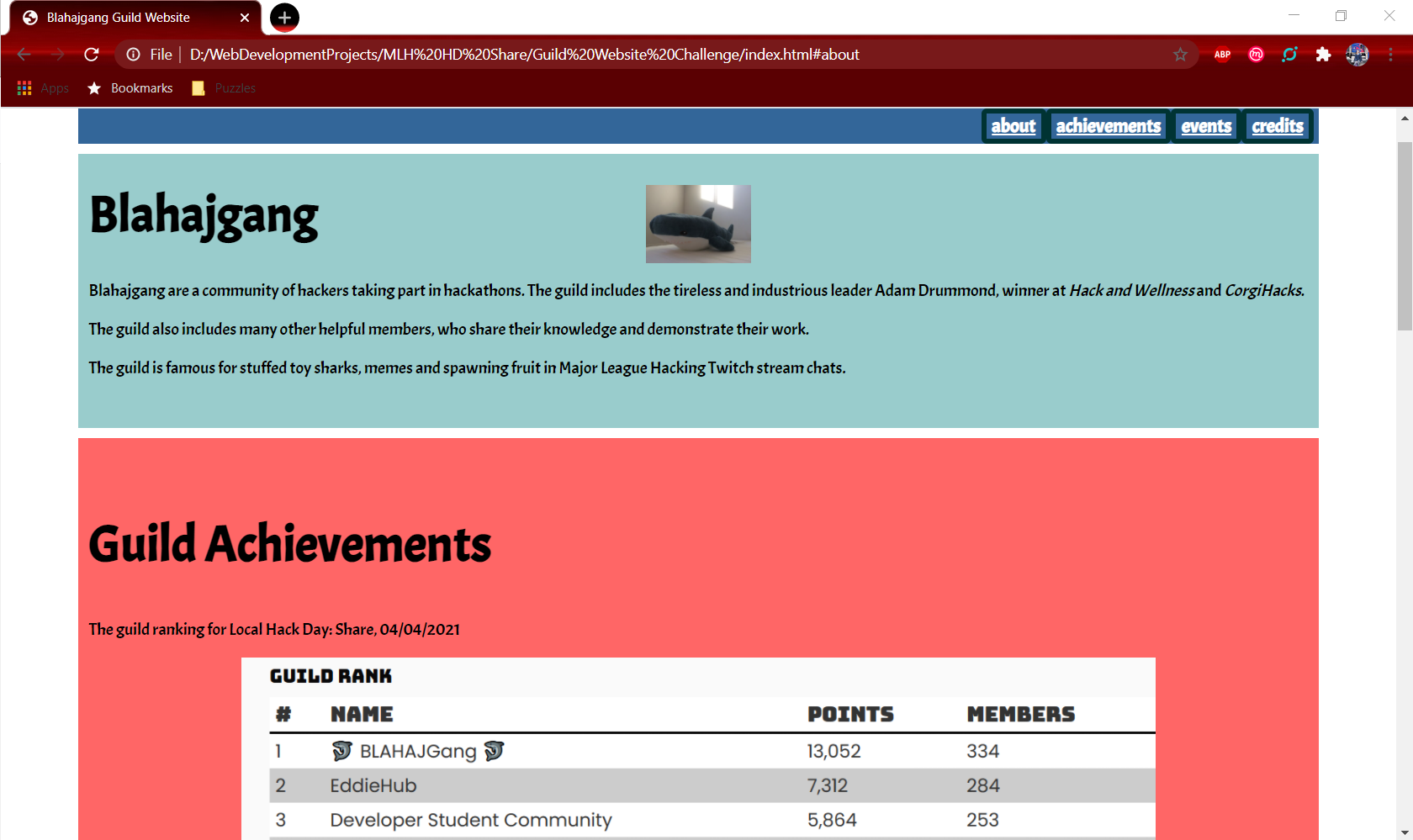Open the Extensions puzzle piece menu

(x=1323, y=55)
